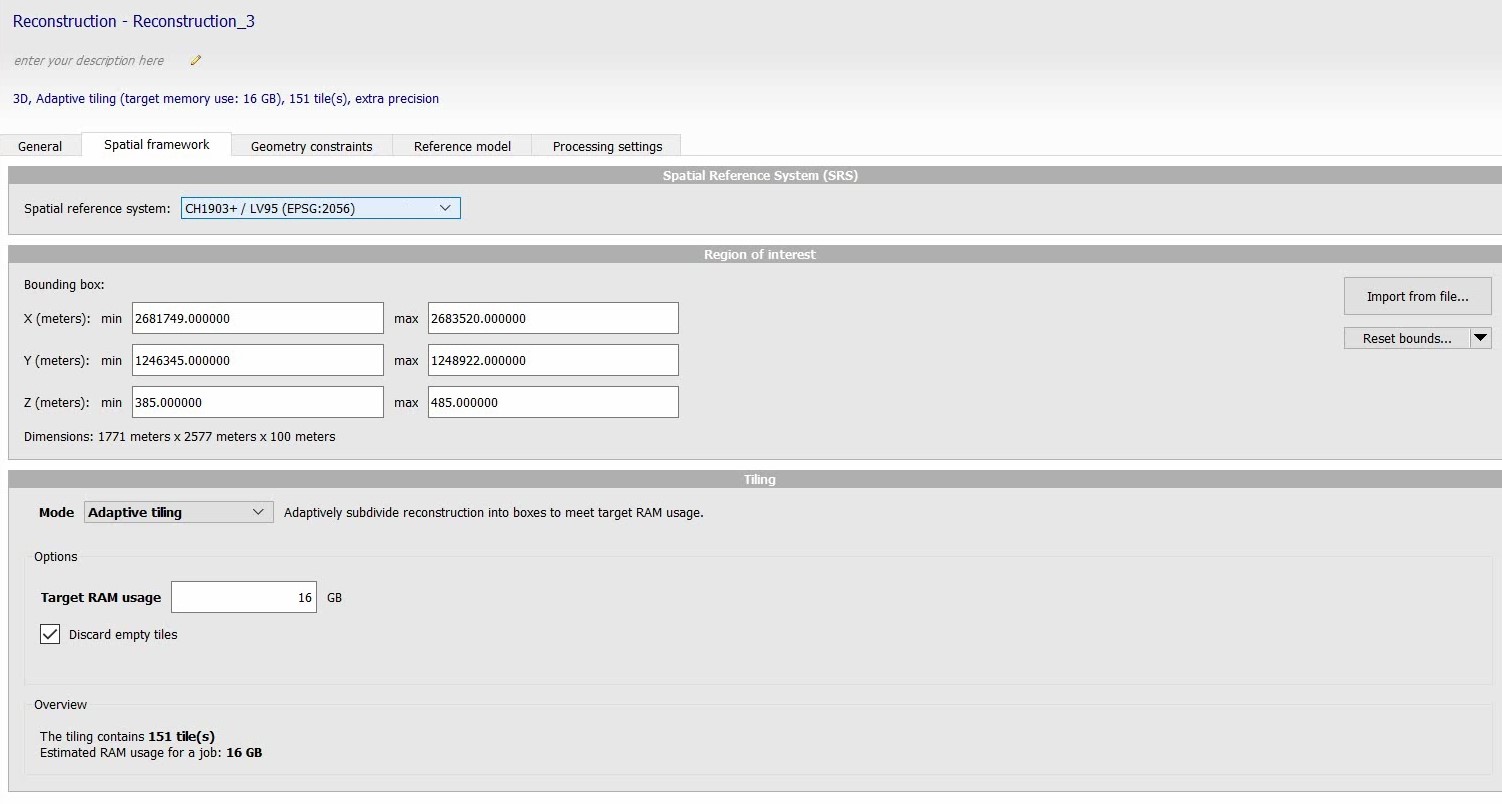The height and width of the screenshot is (804, 1502).
Task: Select the Spatial framework tab
Action: [x=156, y=145]
